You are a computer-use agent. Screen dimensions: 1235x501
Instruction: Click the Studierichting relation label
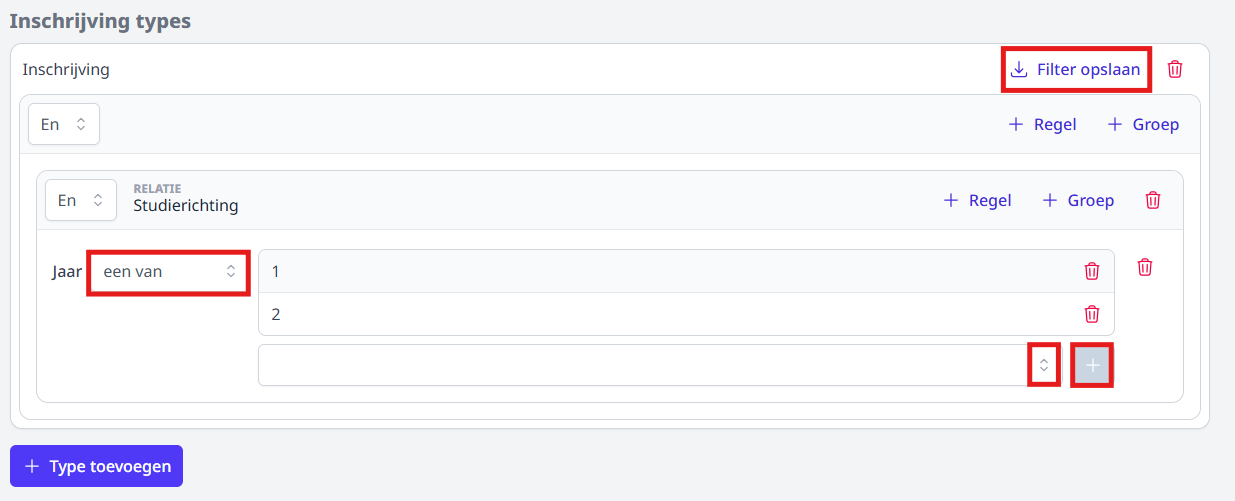click(186, 206)
